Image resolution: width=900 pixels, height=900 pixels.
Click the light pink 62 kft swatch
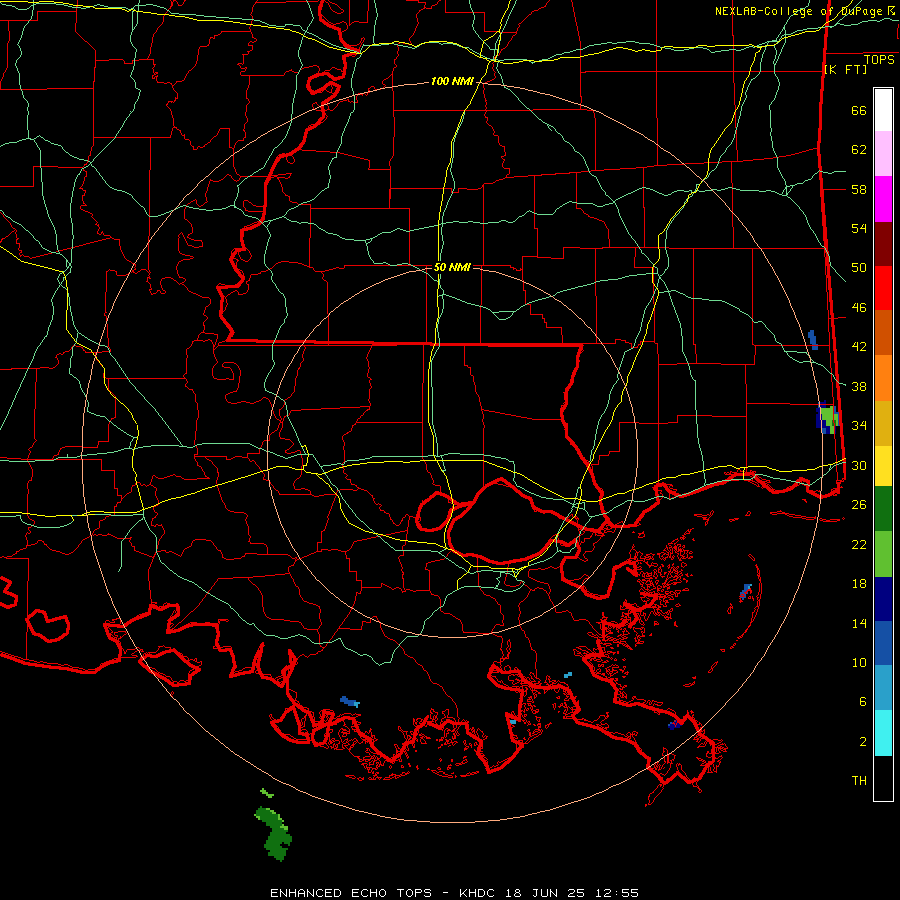(x=883, y=154)
